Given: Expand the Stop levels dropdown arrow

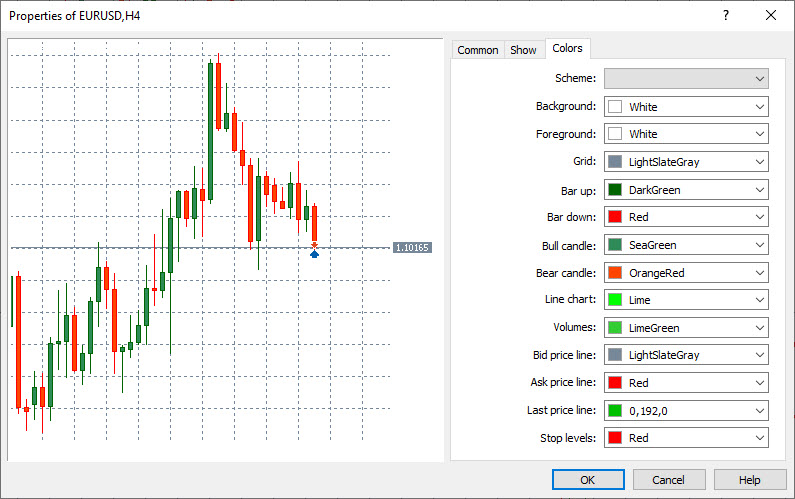Looking at the screenshot, I should (x=760, y=438).
